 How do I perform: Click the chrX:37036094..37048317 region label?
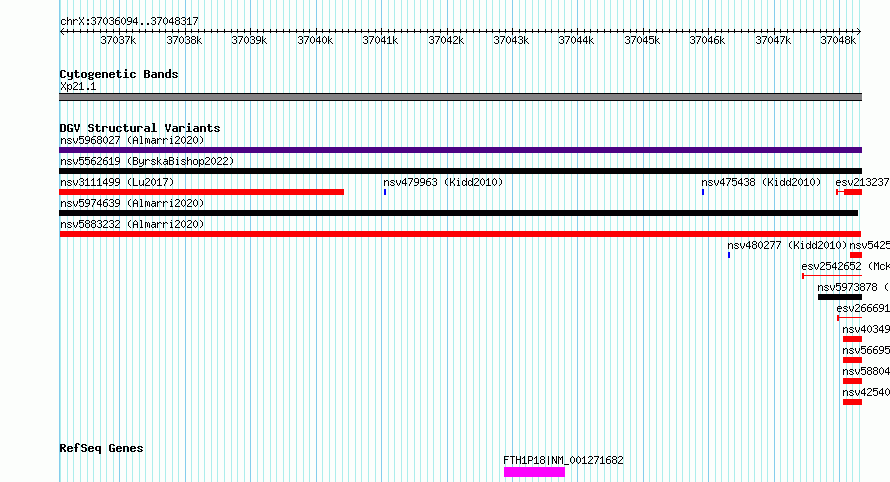(129, 21)
